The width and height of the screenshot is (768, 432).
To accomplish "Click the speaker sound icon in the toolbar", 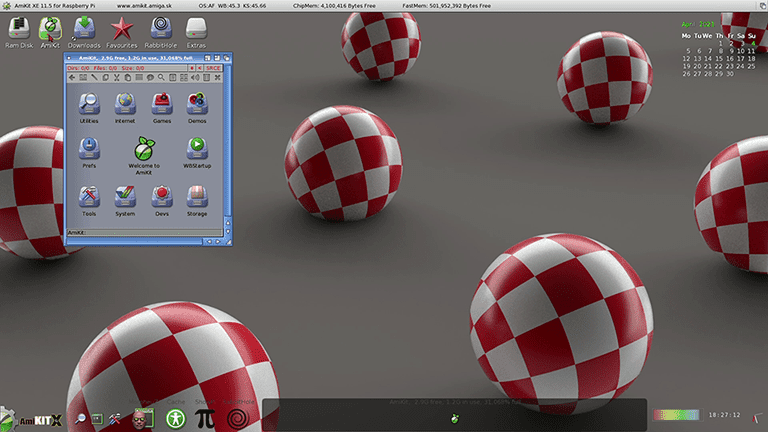I will pyautogui.click(x=195, y=77).
